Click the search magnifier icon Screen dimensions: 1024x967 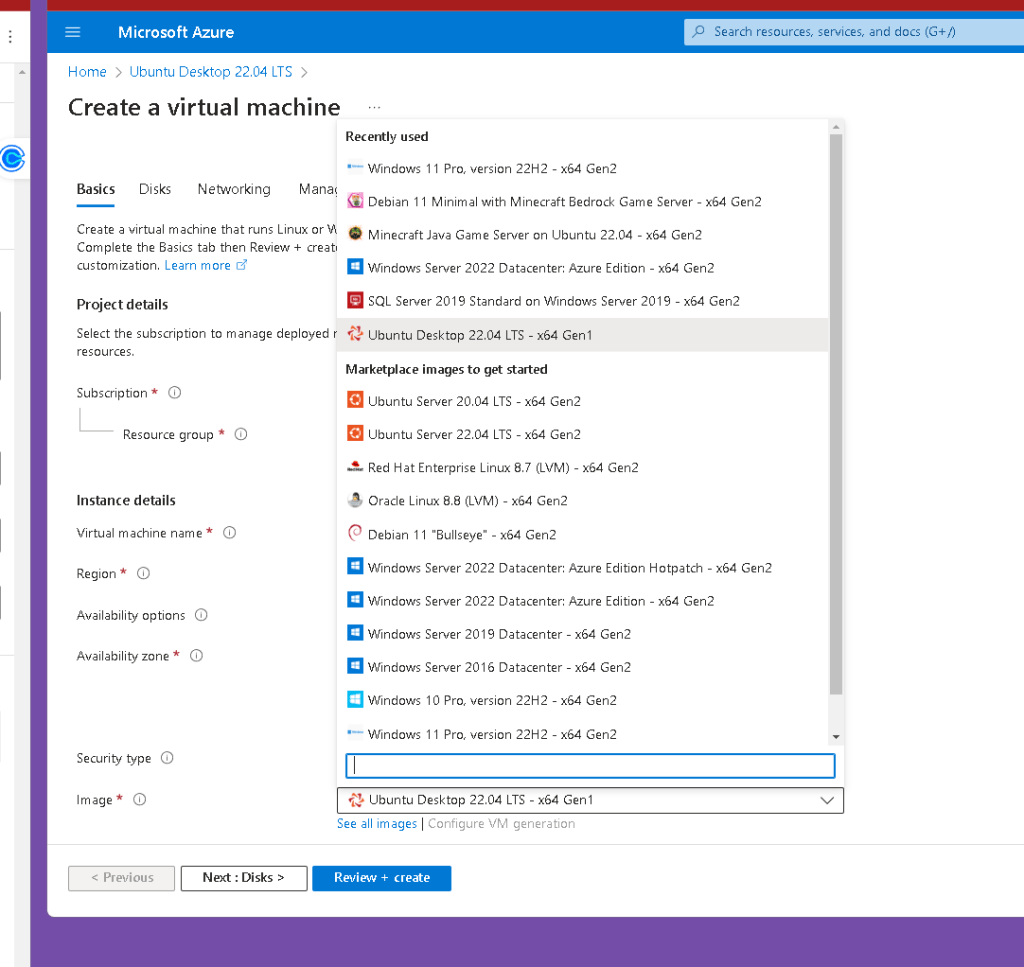(x=698, y=31)
